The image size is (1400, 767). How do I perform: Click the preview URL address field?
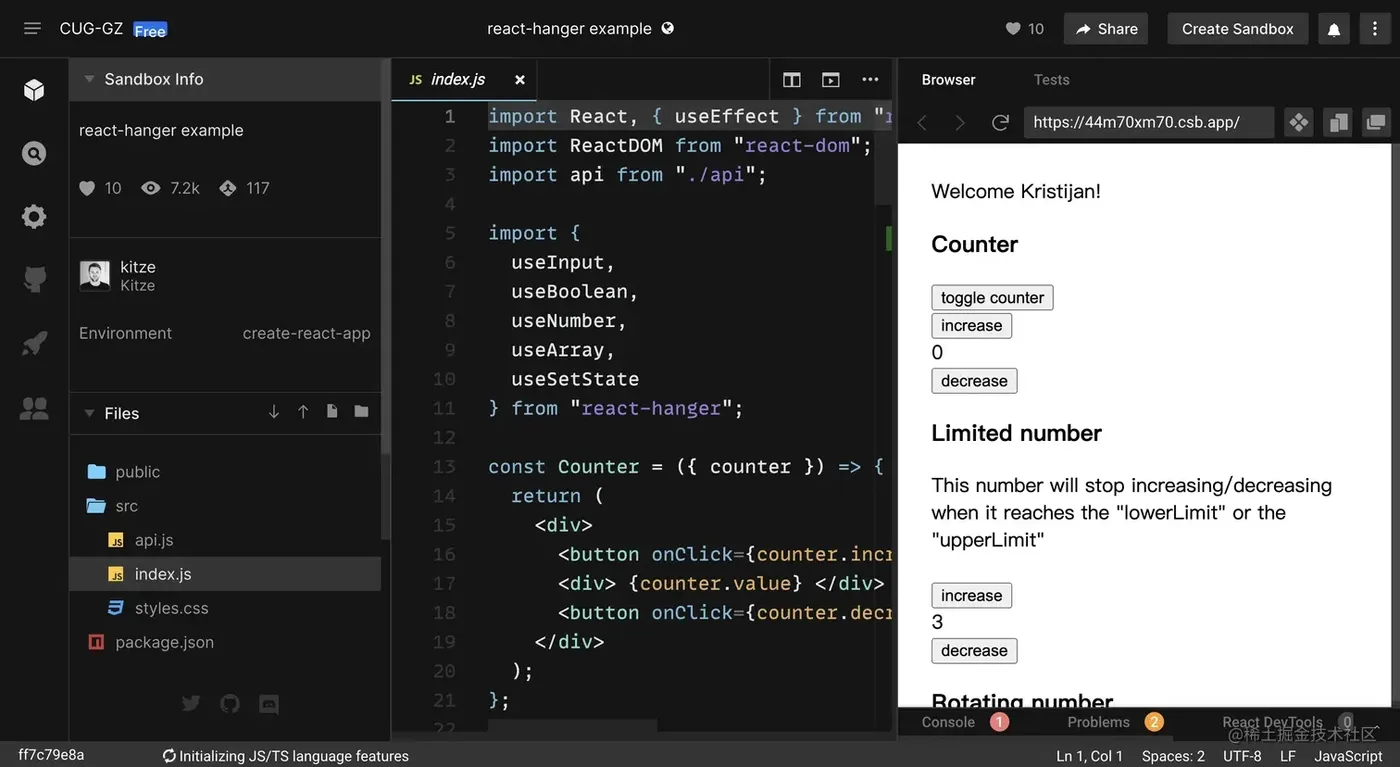click(x=1148, y=122)
